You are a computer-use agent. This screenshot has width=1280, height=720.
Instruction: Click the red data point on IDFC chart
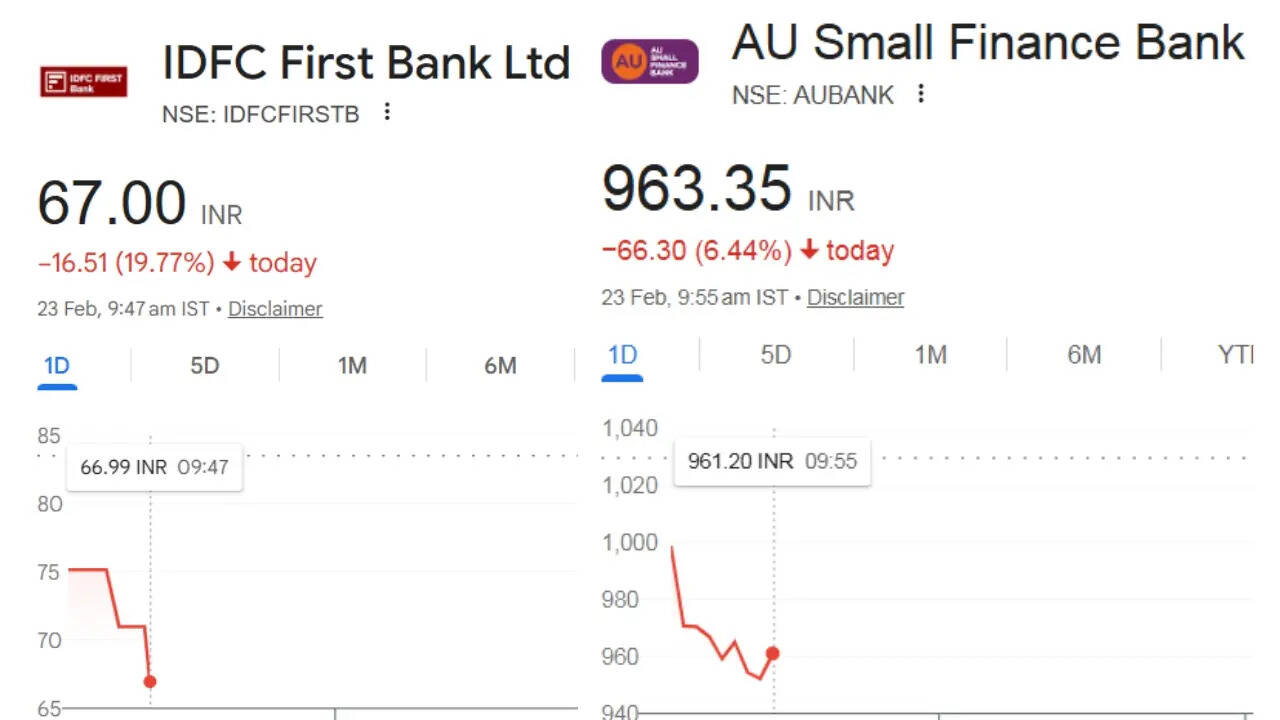150,682
